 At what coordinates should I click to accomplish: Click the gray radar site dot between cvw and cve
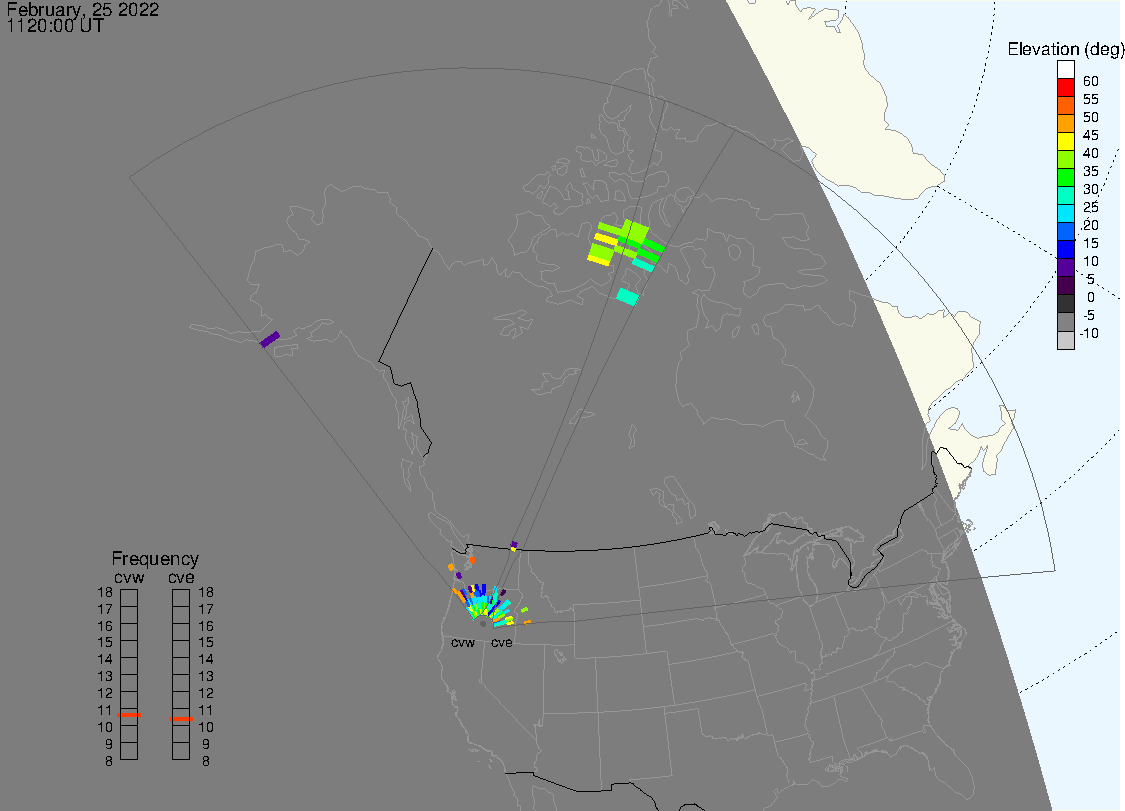pos(483,624)
